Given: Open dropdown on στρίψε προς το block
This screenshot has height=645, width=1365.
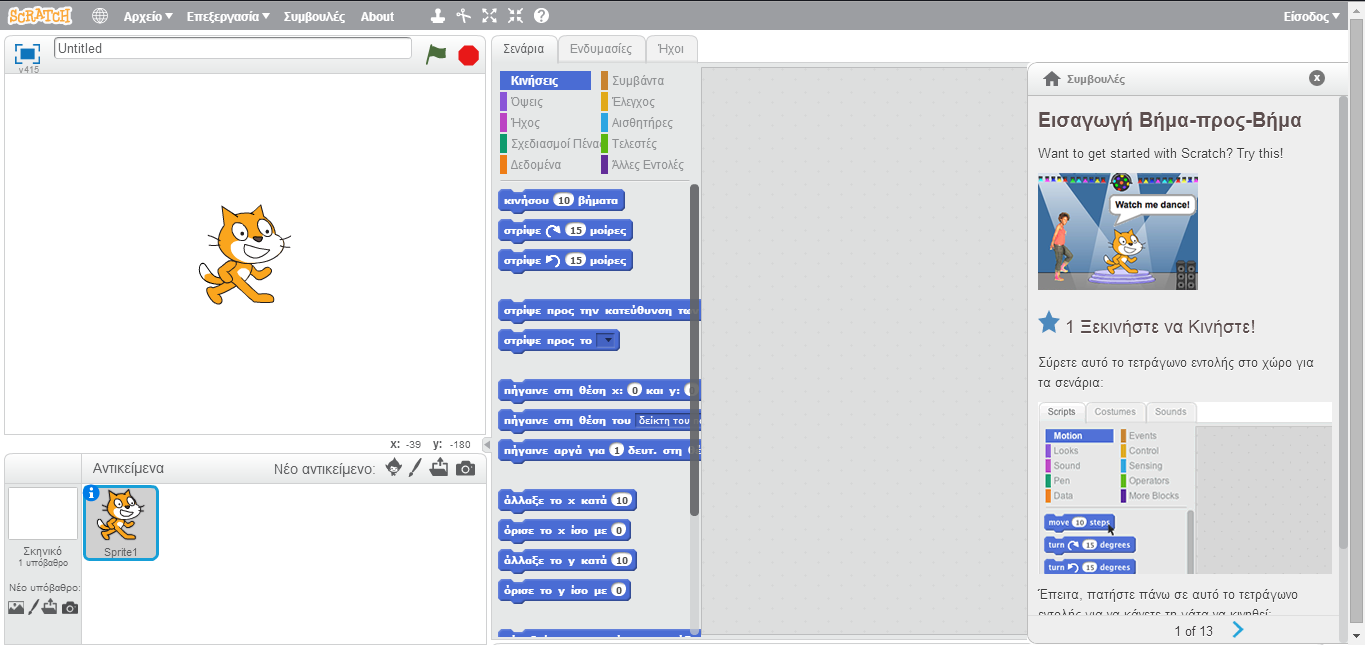Looking at the screenshot, I should [606, 341].
